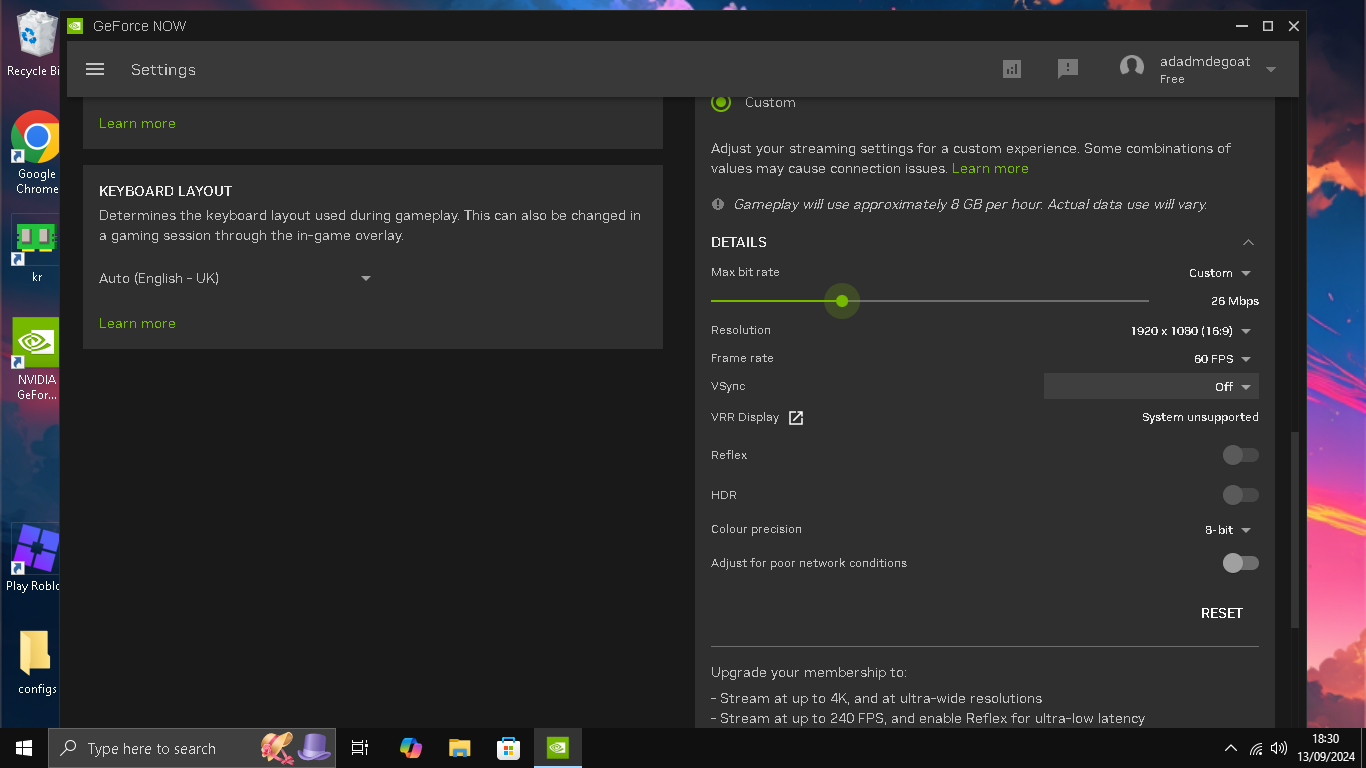Open the VSync dropdown
1366x768 pixels.
[1151, 386]
